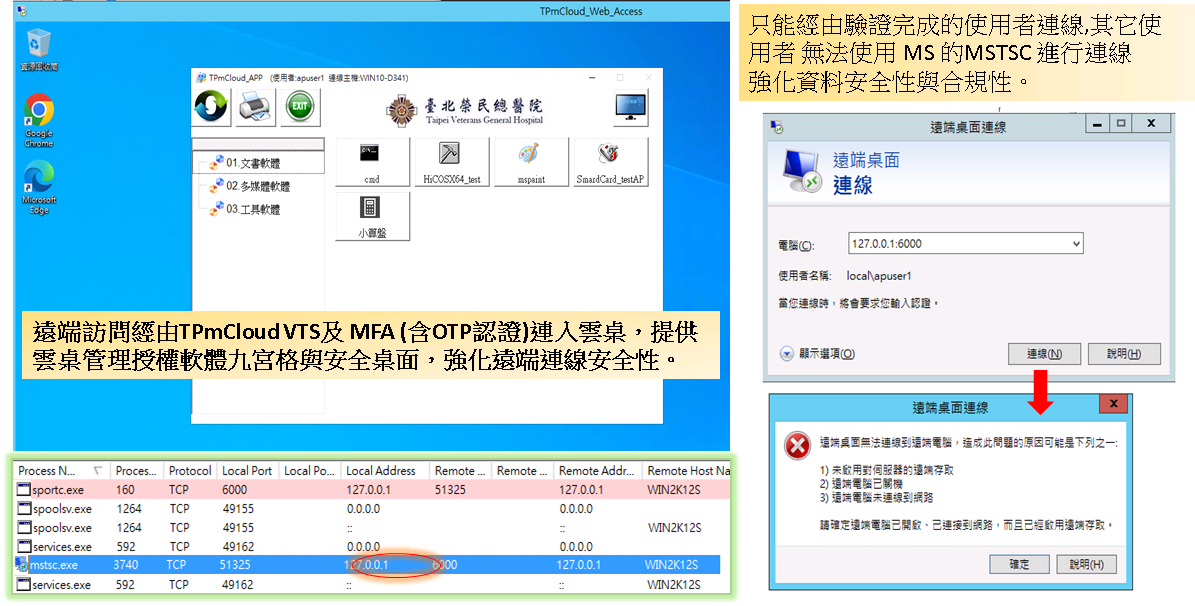Screen dimensions: 1195x606
Task: Click the printer icon in TPmCloud_APP toolbar
Action: [255, 107]
